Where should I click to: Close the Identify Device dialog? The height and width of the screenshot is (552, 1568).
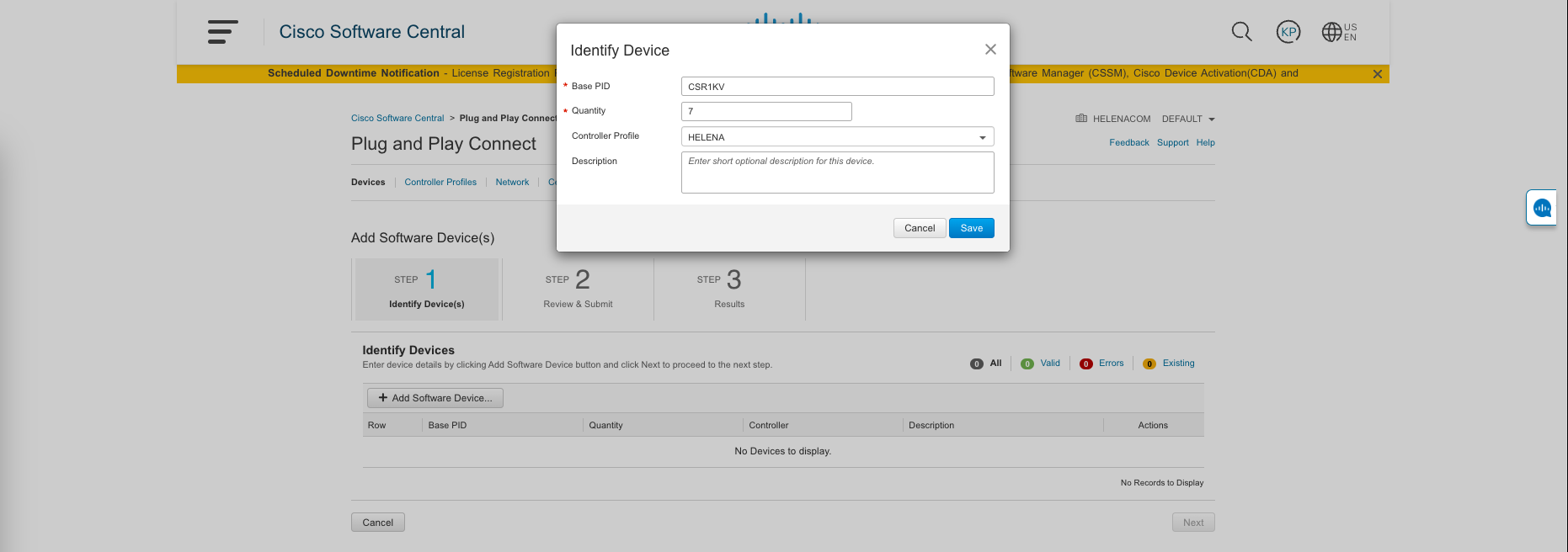point(990,50)
